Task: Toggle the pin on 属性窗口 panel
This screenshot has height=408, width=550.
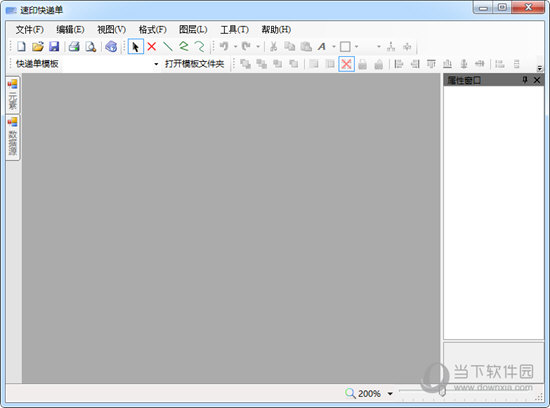Action: (x=525, y=80)
